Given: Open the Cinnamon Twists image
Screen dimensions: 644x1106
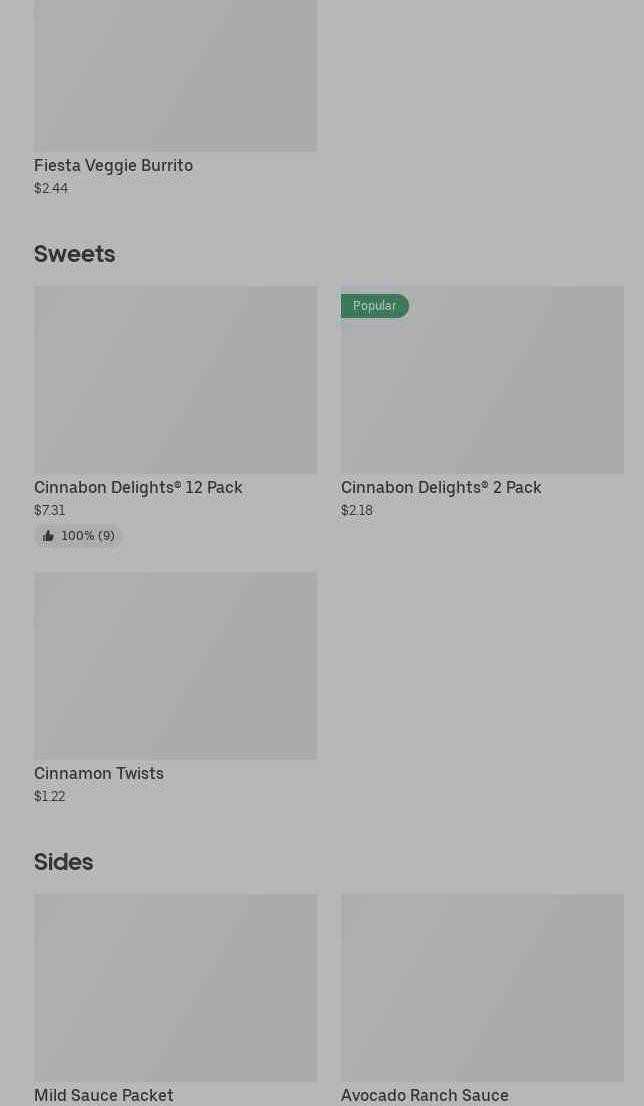Looking at the screenshot, I should tap(175, 666).
